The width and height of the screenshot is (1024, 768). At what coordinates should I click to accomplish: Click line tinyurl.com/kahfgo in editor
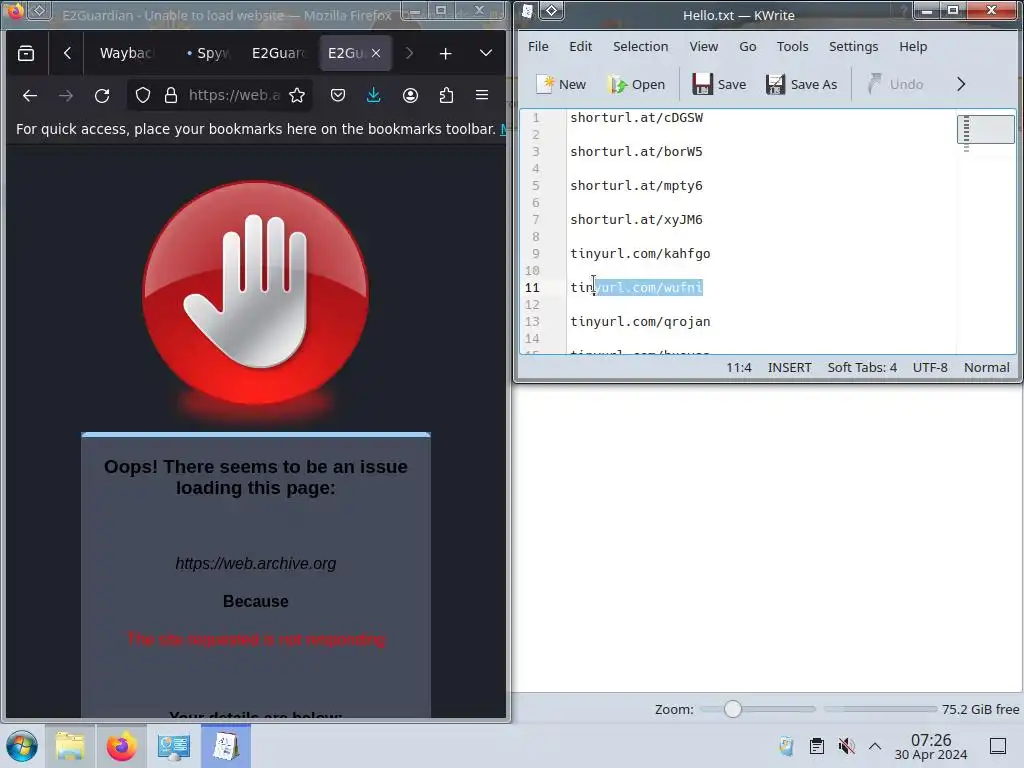click(x=640, y=253)
